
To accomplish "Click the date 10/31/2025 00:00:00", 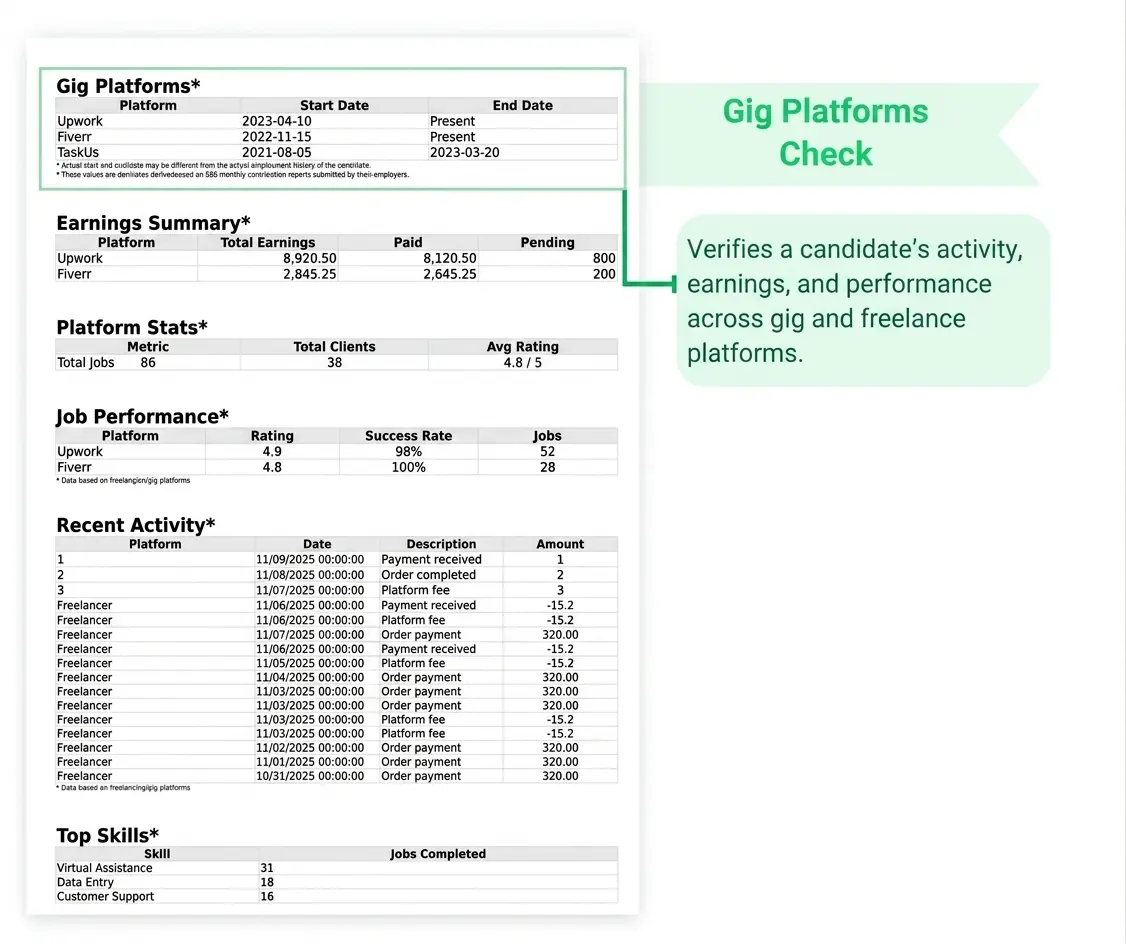I will (x=310, y=775).
